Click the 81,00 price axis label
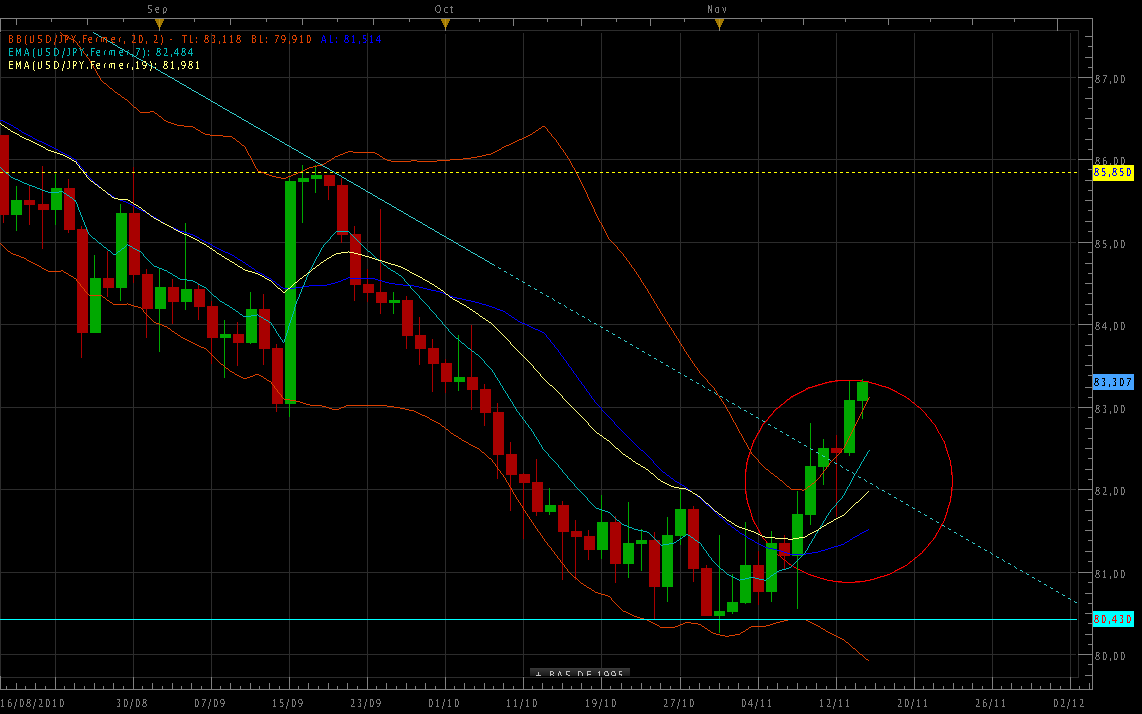The width and height of the screenshot is (1142, 714). click(x=1111, y=574)
